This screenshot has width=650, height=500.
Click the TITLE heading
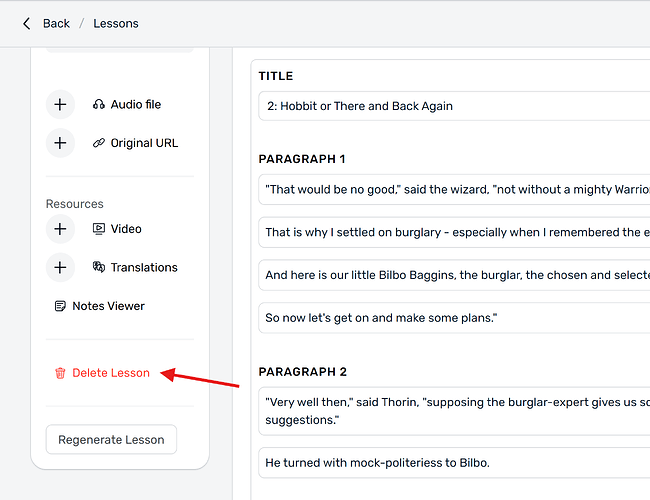tap(276, 76)
